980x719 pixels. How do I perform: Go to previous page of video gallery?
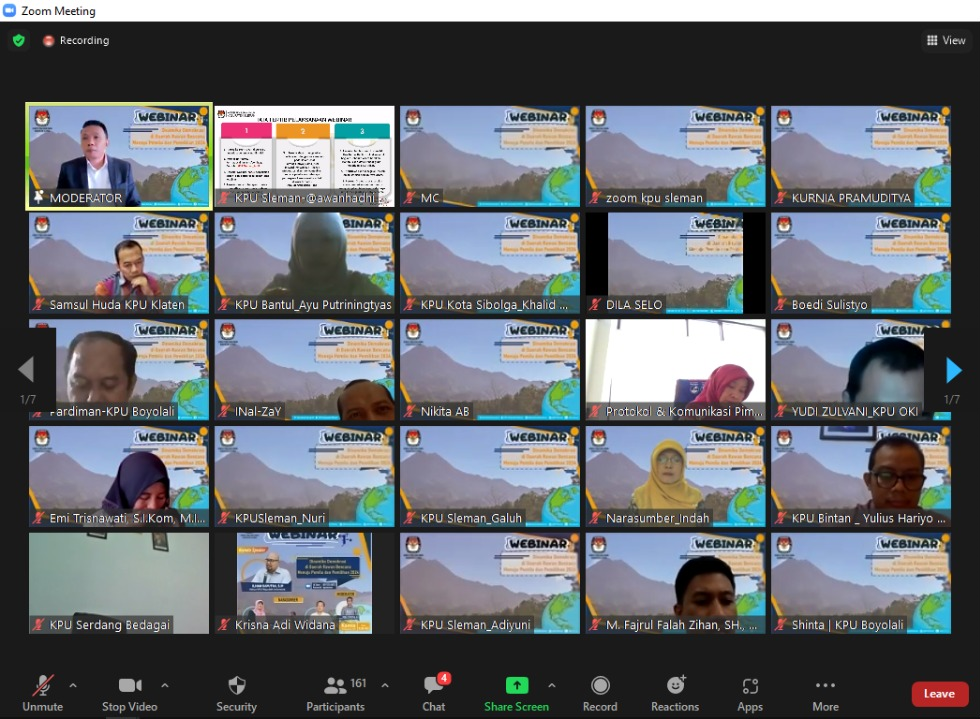[27, 371]
